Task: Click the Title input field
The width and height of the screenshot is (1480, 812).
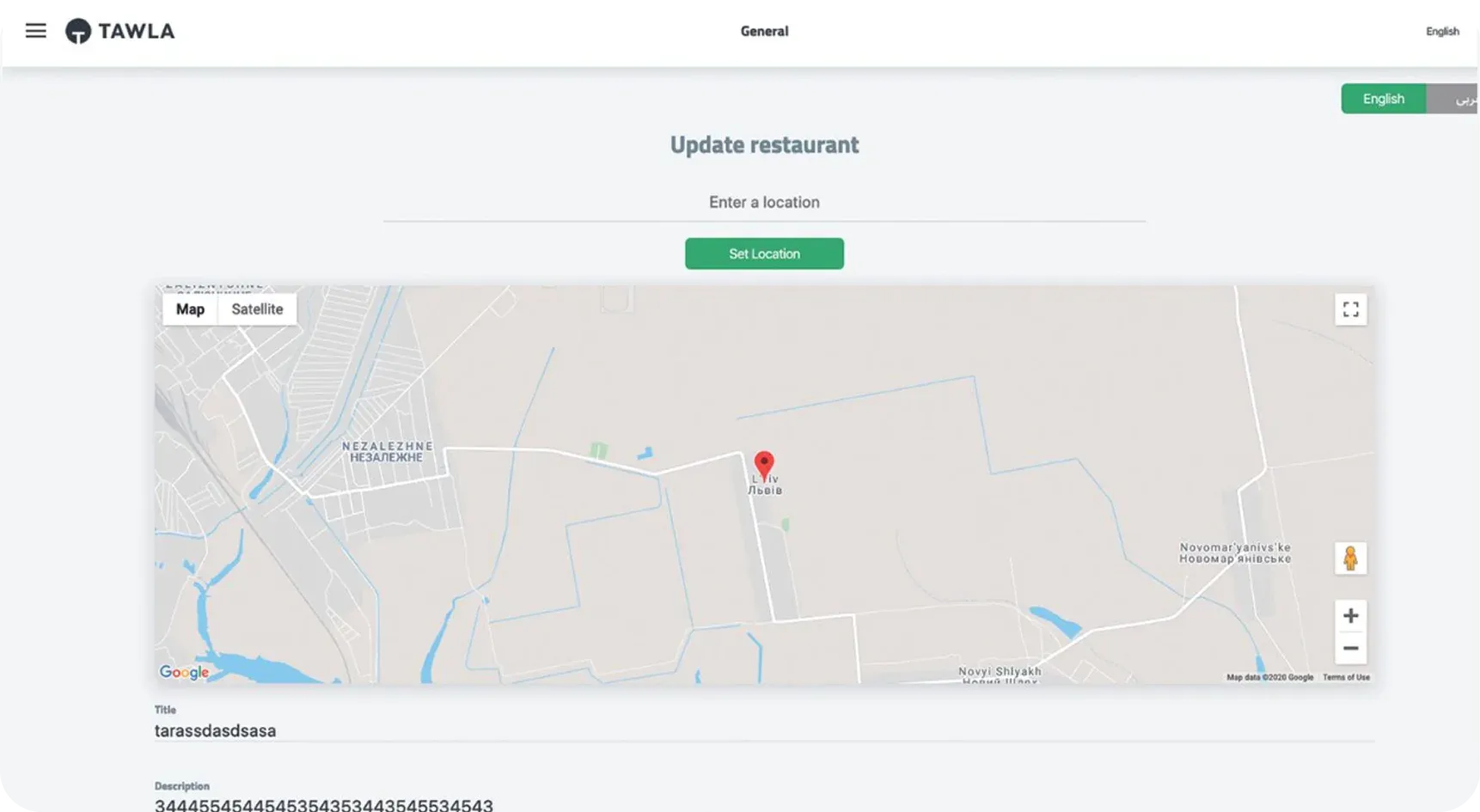Action: coord(763,730)
